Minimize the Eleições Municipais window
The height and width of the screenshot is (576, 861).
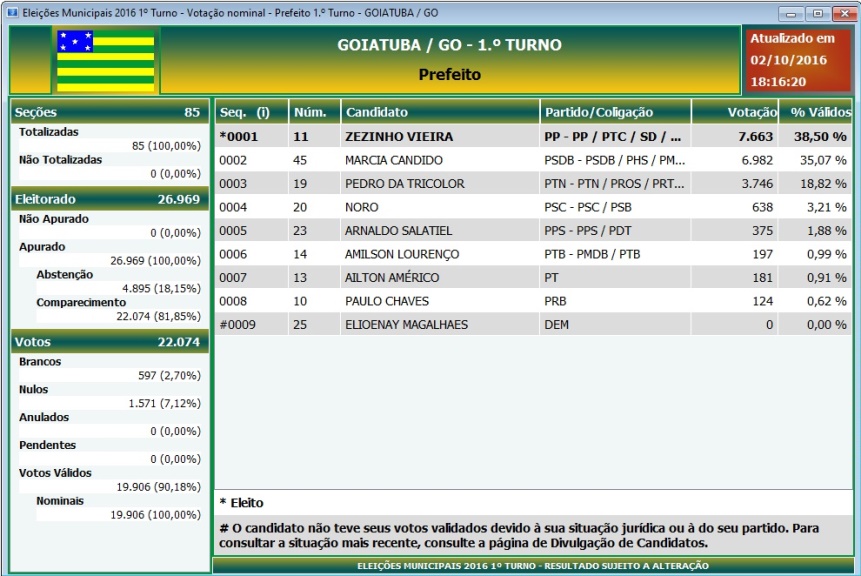pos(791,13)
